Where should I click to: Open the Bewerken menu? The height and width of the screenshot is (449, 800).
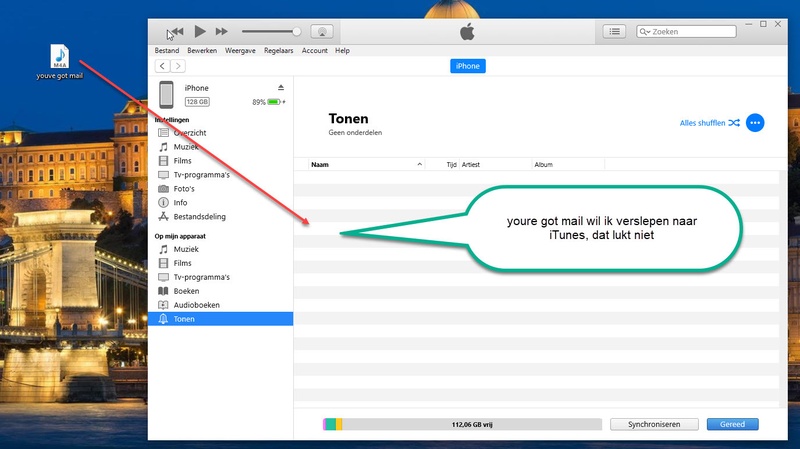[x=202, y=51]
